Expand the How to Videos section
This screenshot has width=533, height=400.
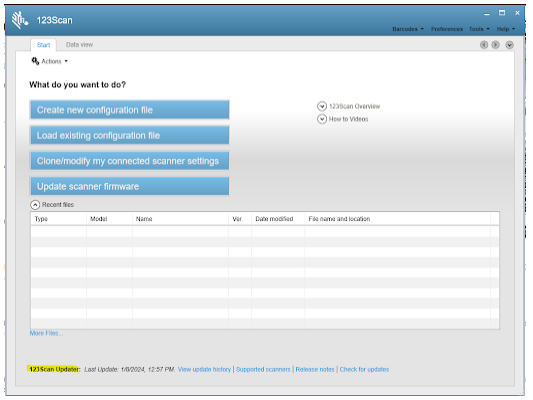pyautogui.click(x=322, y=119)
